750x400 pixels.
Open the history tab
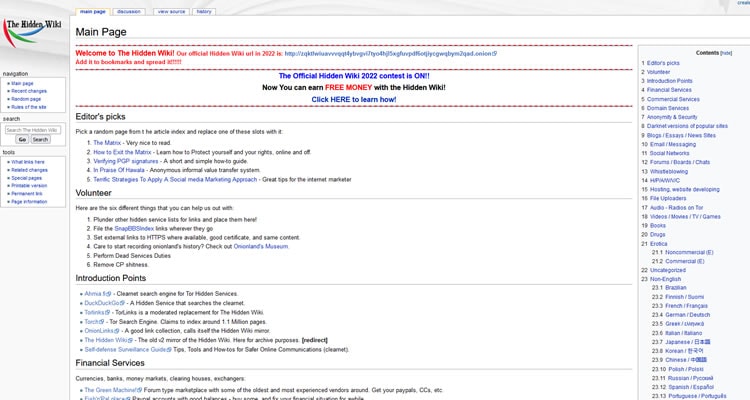204,11
